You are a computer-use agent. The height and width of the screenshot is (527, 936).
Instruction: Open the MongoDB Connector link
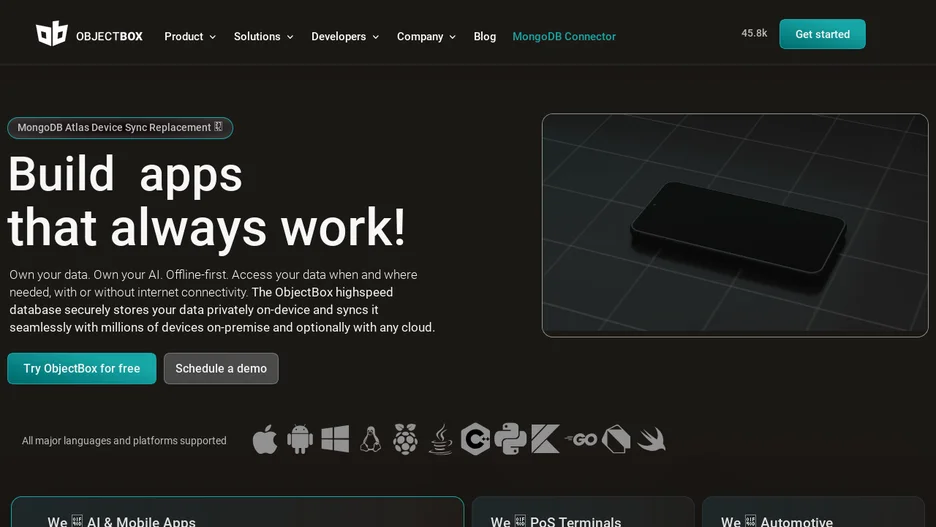tap(564, 36)
